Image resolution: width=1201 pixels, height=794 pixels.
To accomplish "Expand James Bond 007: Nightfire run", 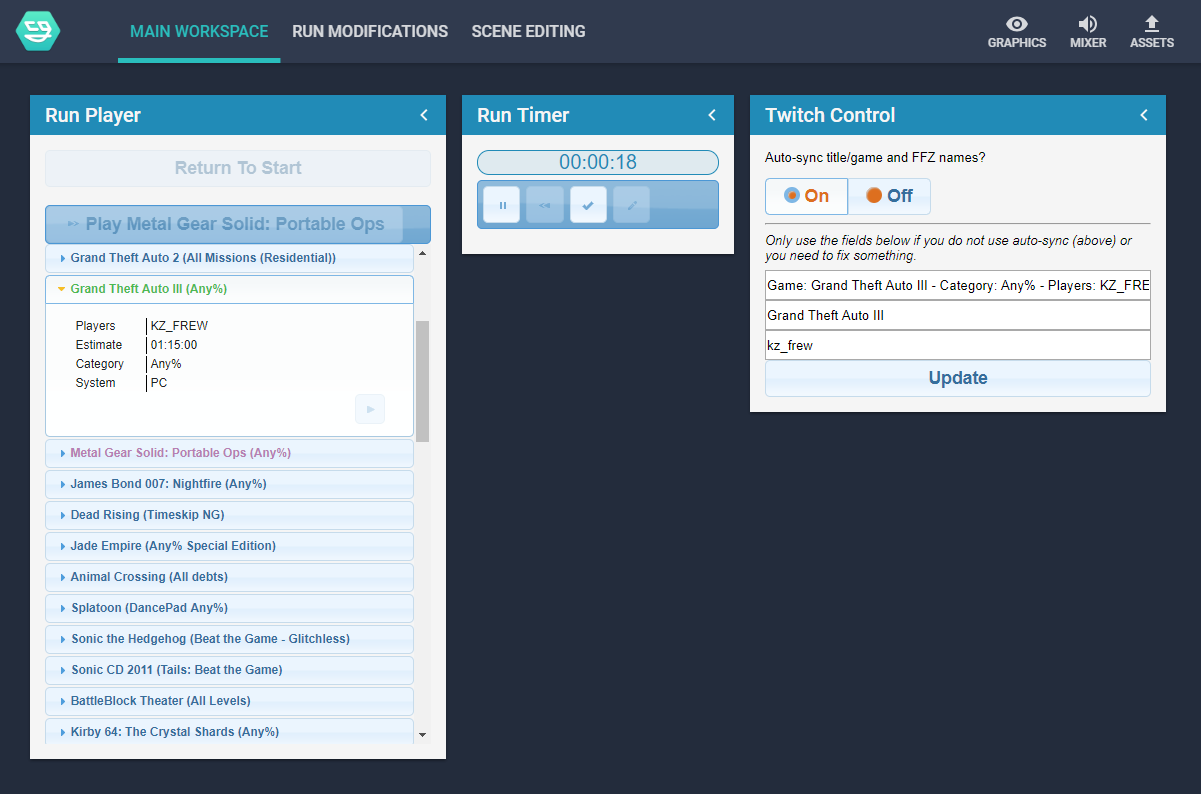I will [x=229, y=484].
